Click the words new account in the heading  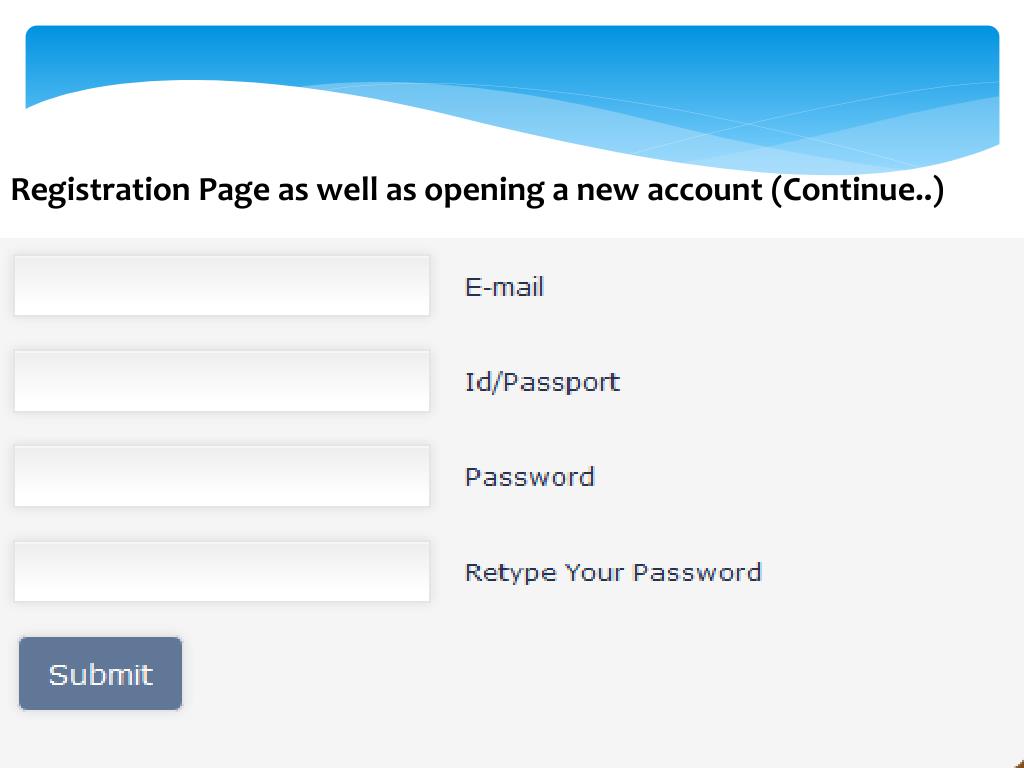tap(669, 190)
